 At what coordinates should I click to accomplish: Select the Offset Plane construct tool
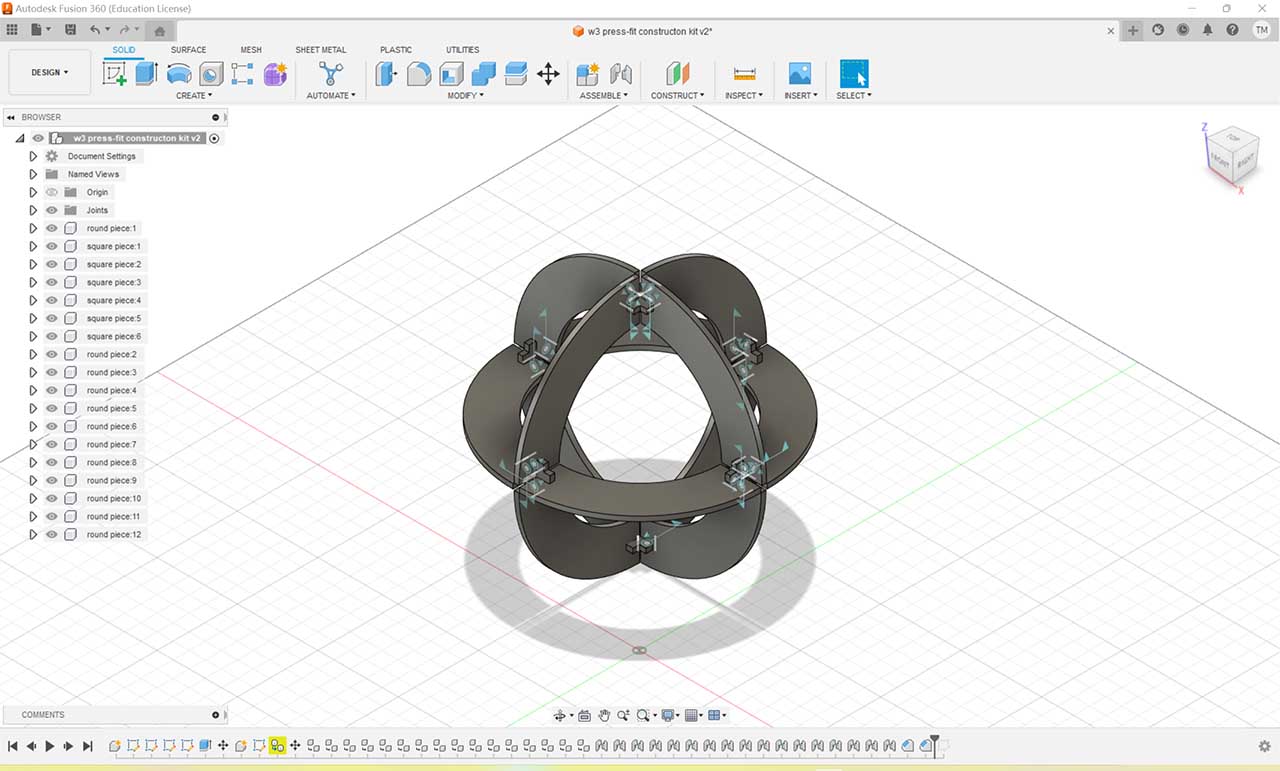pos(678,74)
